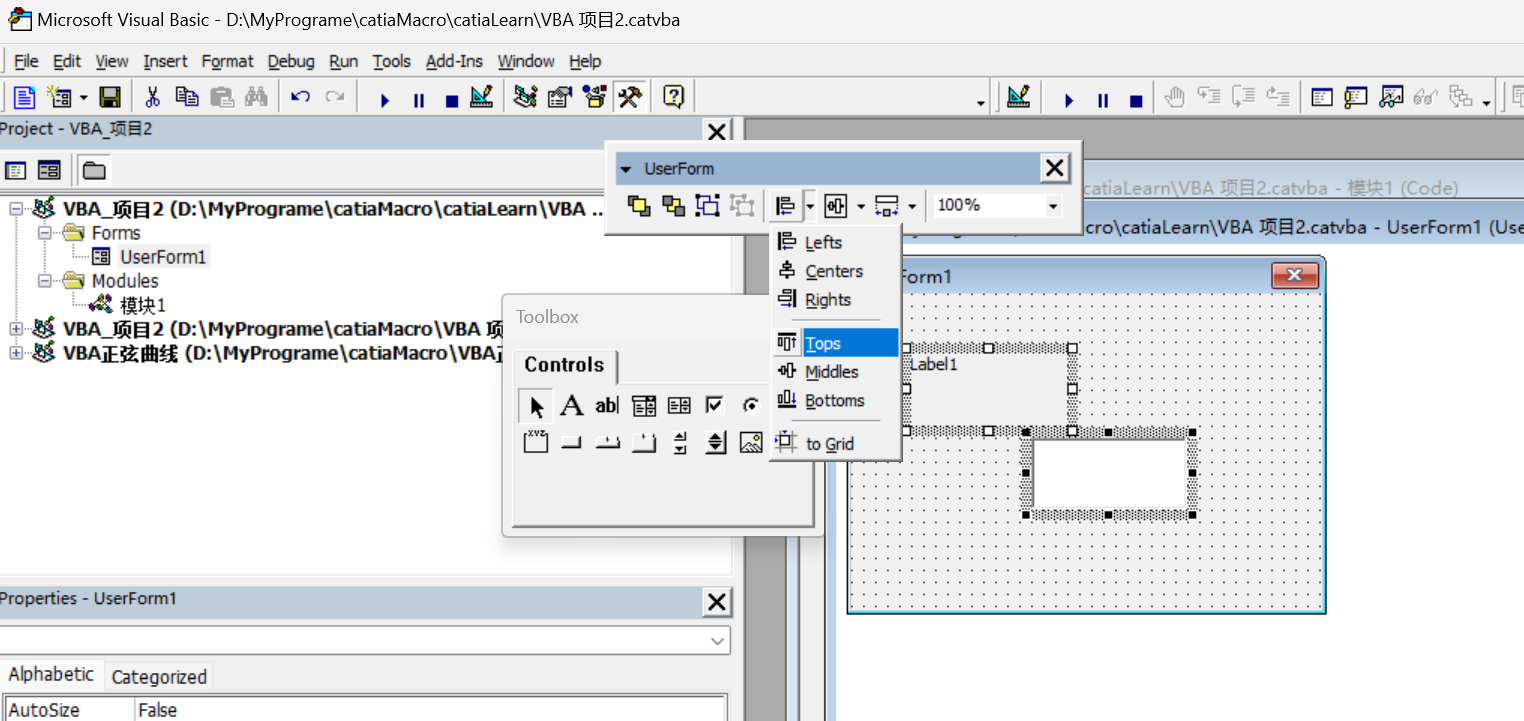1524x721 pixels.
Task: Click the Make Width Same Size button
Action: click(887, 205)
